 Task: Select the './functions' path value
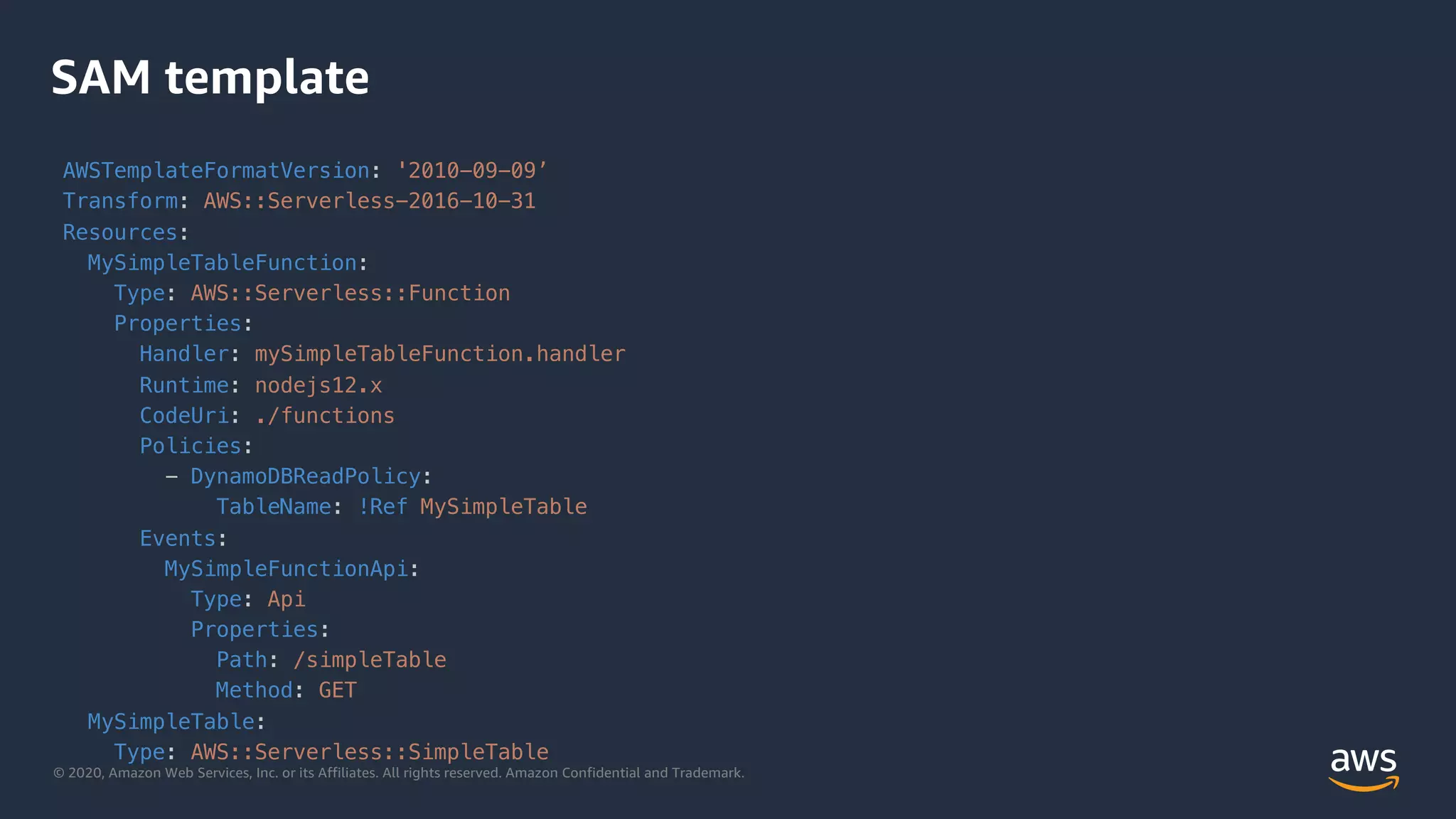click(x=325, y=416)
